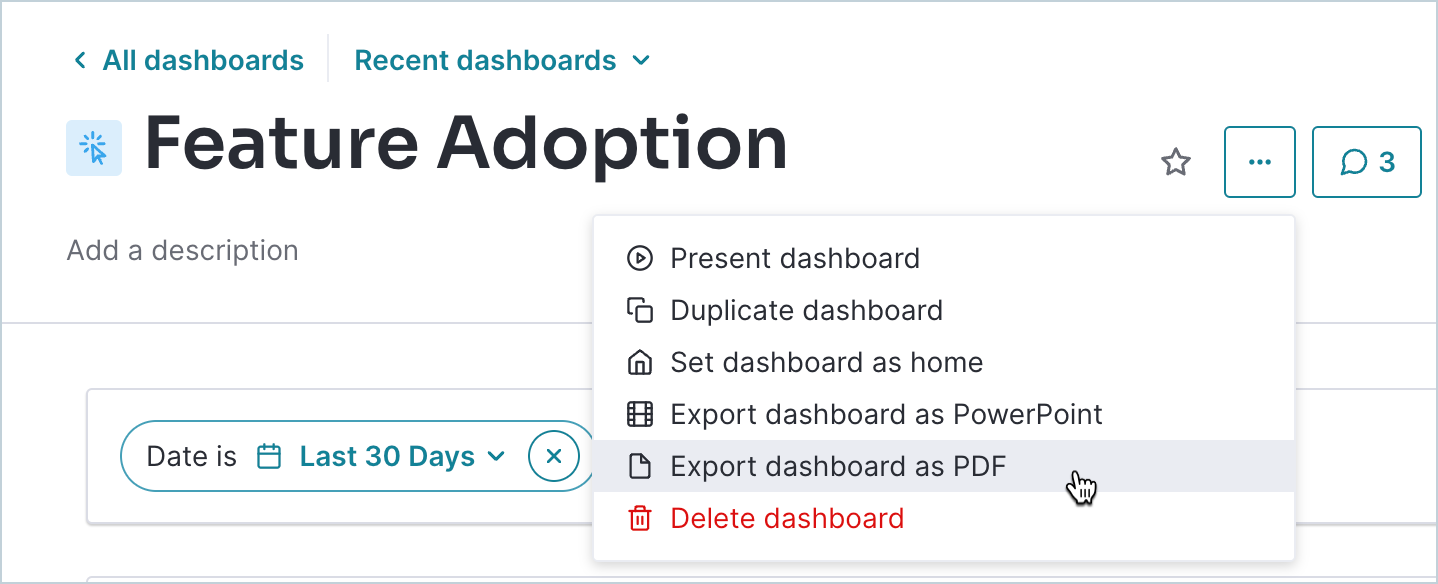Open the Last 30 Days date dropdown
Viewport: 1438px width, 584px height.
(402, 457)
